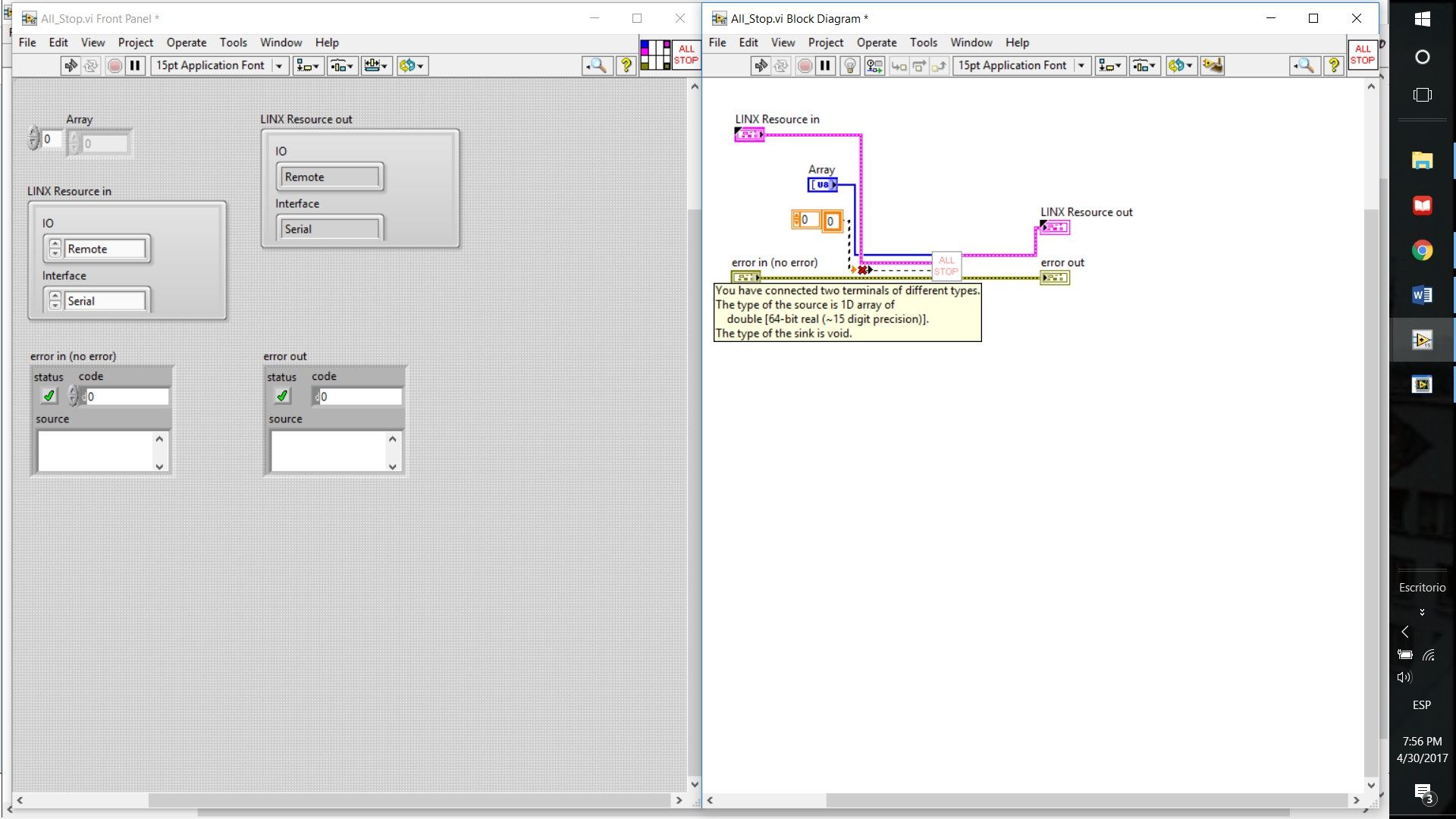Viewport: 1456px width, 819px height.
Task: Open the Align Objects dropdown
Action: (1109, 66)
